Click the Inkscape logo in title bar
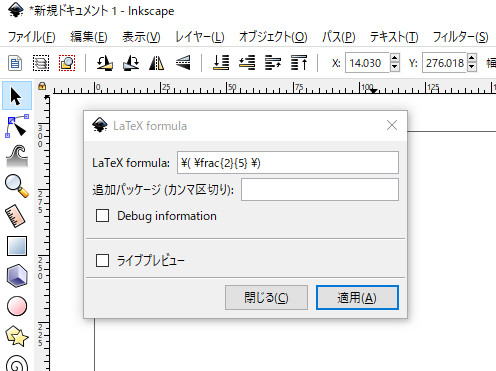Image resolution: width=496 pixels, height=371 pixels. click(x=16, y=10)
